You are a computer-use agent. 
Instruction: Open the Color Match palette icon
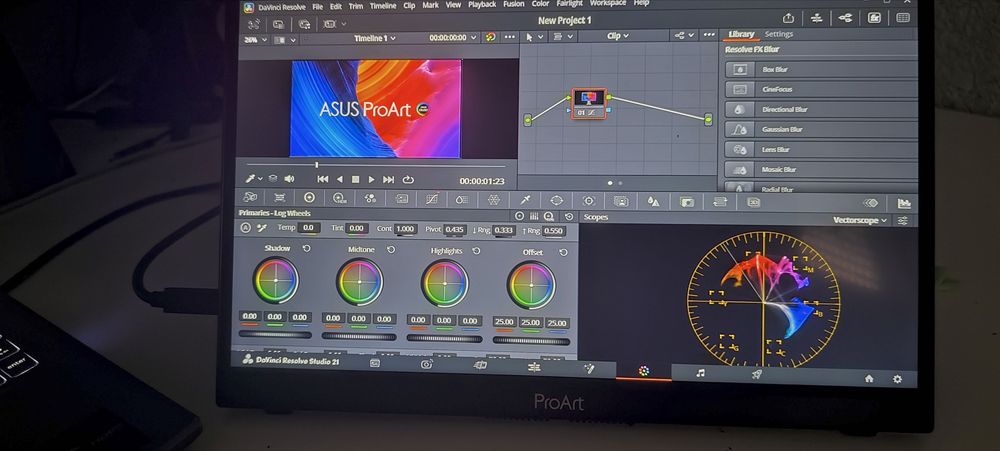coord(279,198)
